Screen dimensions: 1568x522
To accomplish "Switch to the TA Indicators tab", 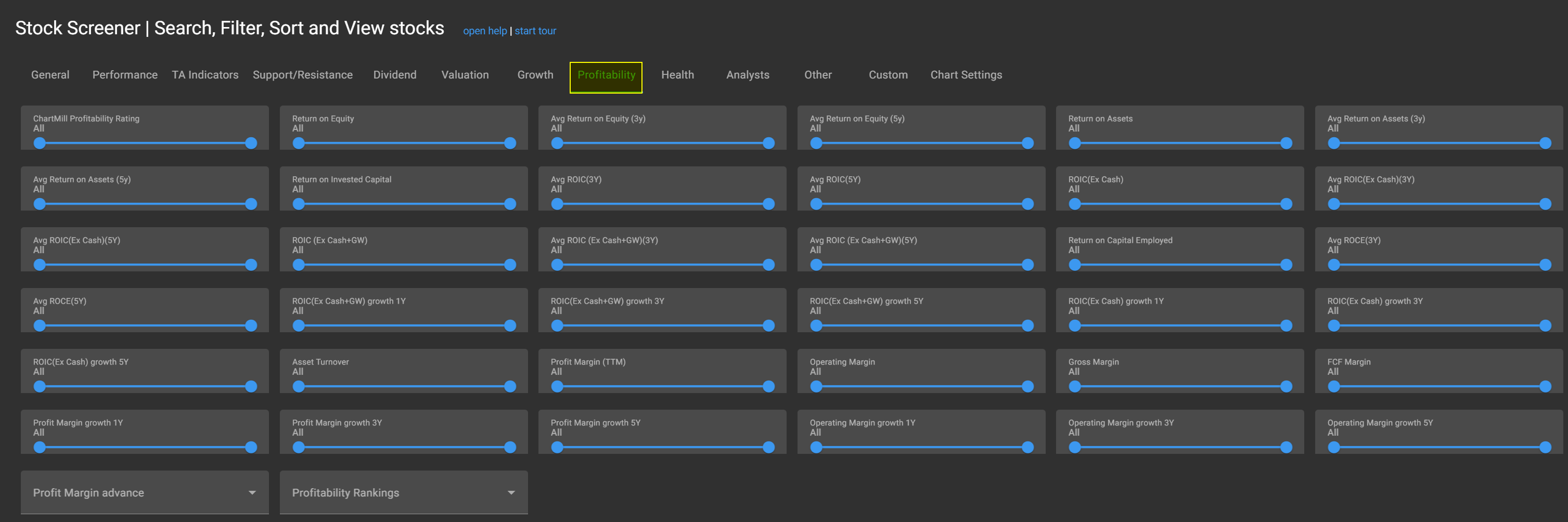I will tap(204, 75).
